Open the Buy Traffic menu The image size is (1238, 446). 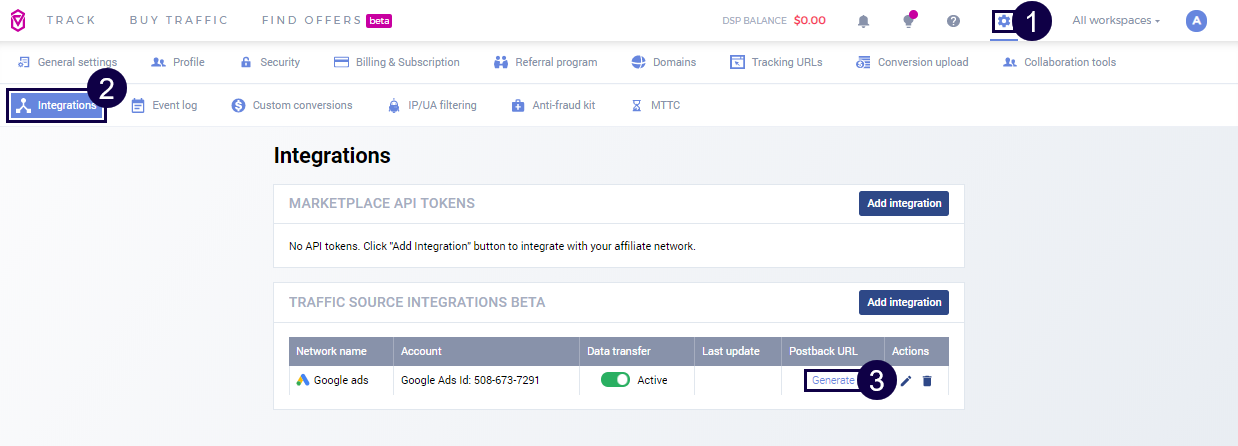(179, 20)
